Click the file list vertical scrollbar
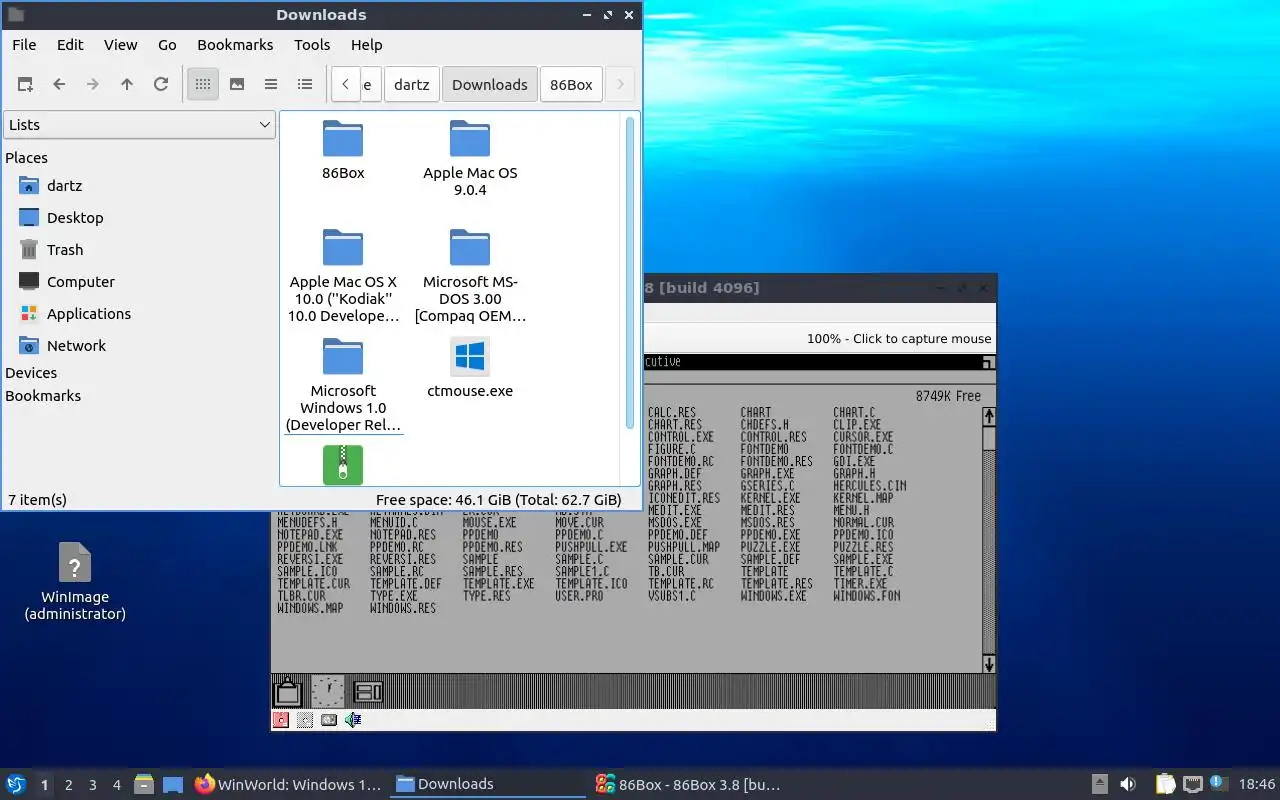1280x800 pixels. (x=630, y=272)
